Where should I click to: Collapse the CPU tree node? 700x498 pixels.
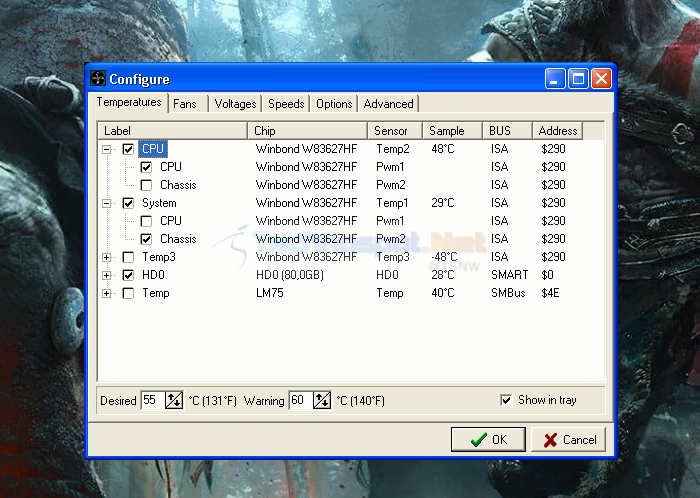pos(106,149)
